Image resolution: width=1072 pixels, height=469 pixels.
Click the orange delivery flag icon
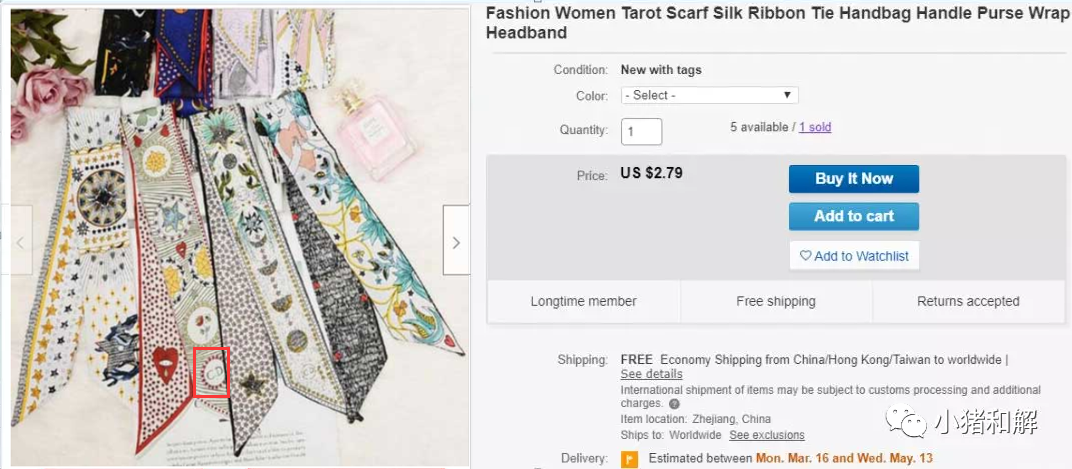pyautogui.click(x=629, y=459)
